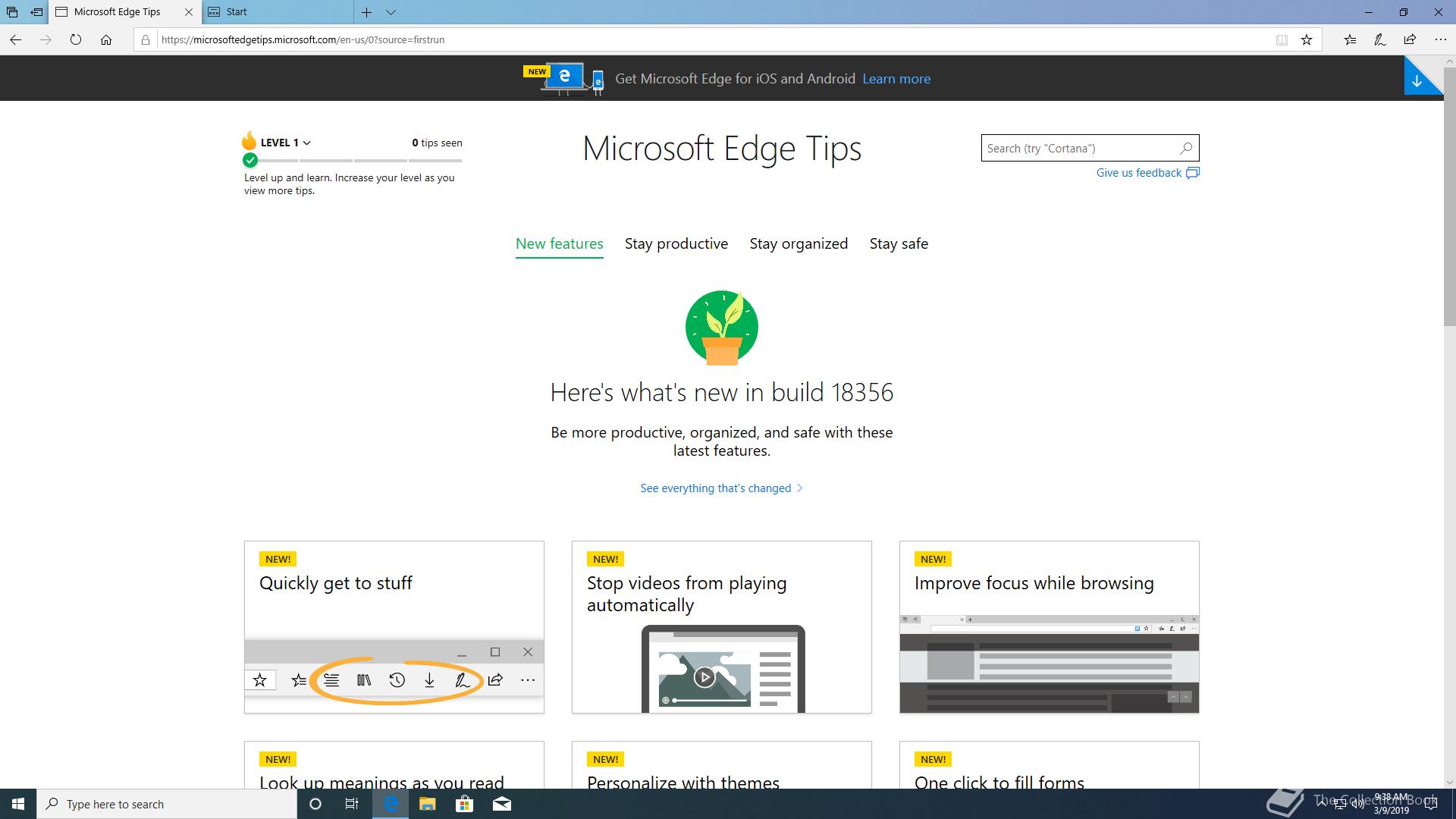The image size is (1456, 819).
Task: Open the Favorites hub icon
Action: 1350,40
